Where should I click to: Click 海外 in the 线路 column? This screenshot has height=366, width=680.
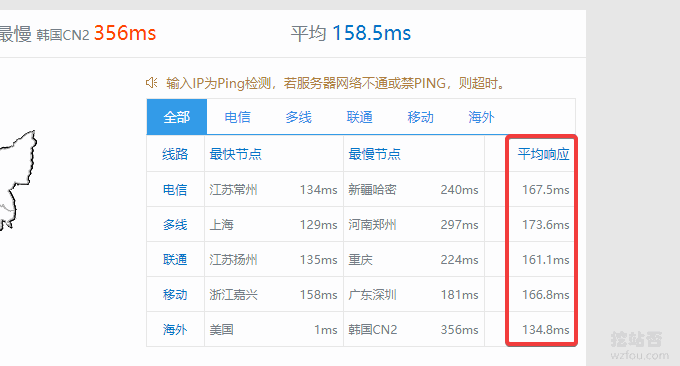(x=175, y=330)
